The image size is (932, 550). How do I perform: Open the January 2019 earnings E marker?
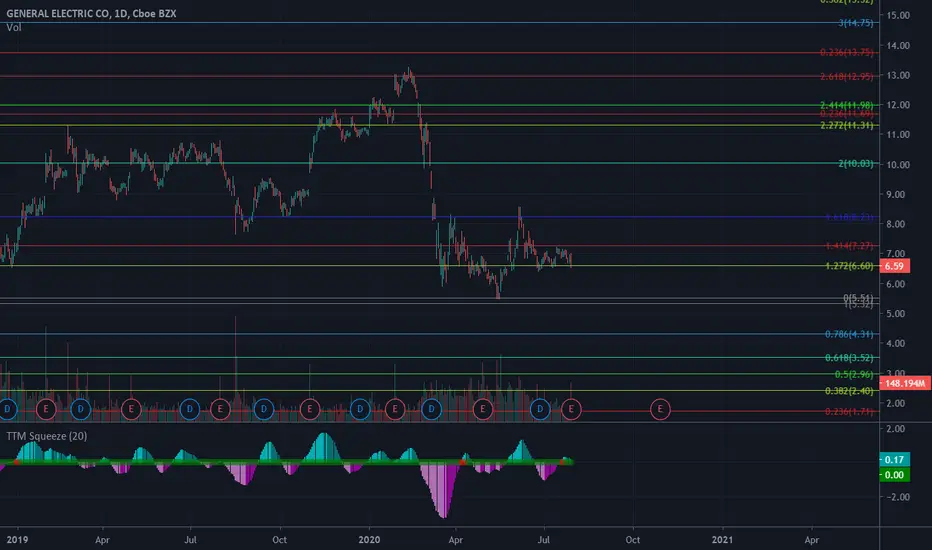coord(46,409)
